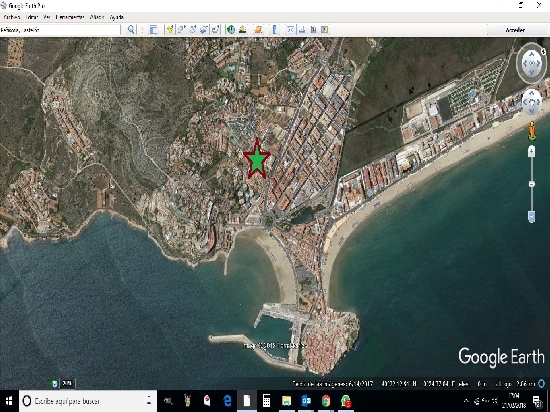The image size is (550, 412).
Task: Open the Windows Start menu
Action: 9,401
